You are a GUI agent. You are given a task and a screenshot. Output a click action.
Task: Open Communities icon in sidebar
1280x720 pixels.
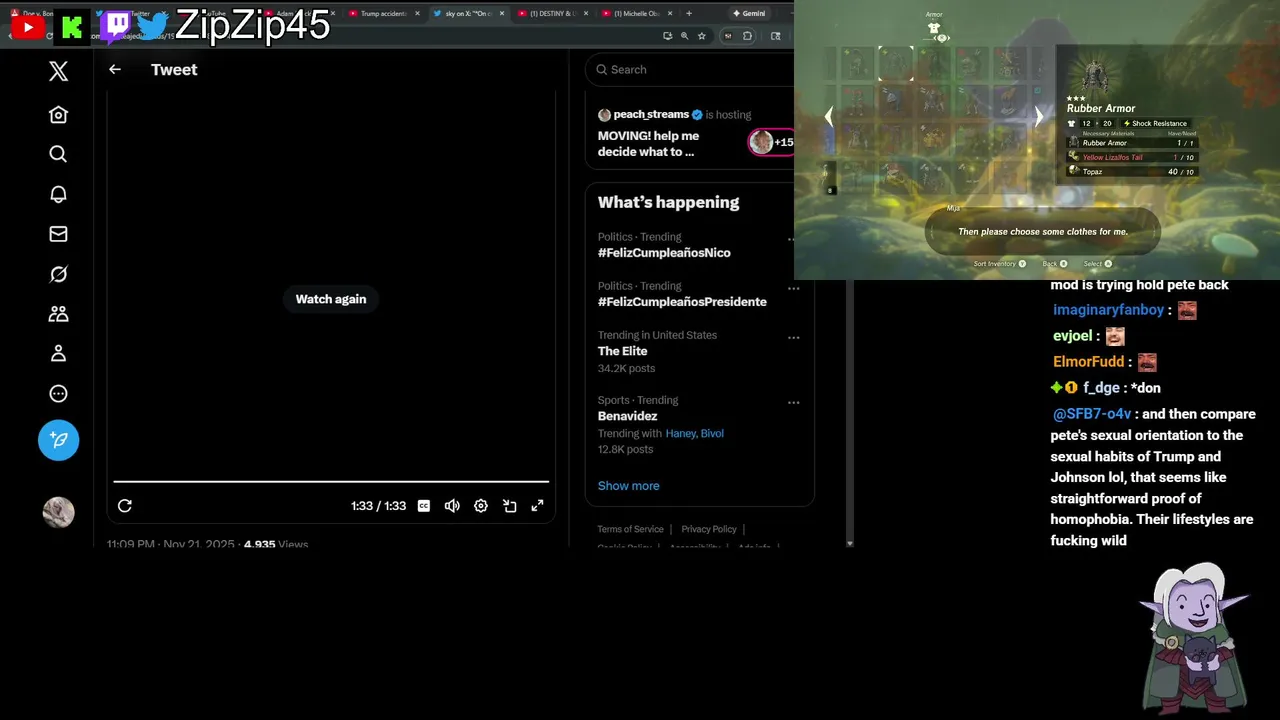58,314
